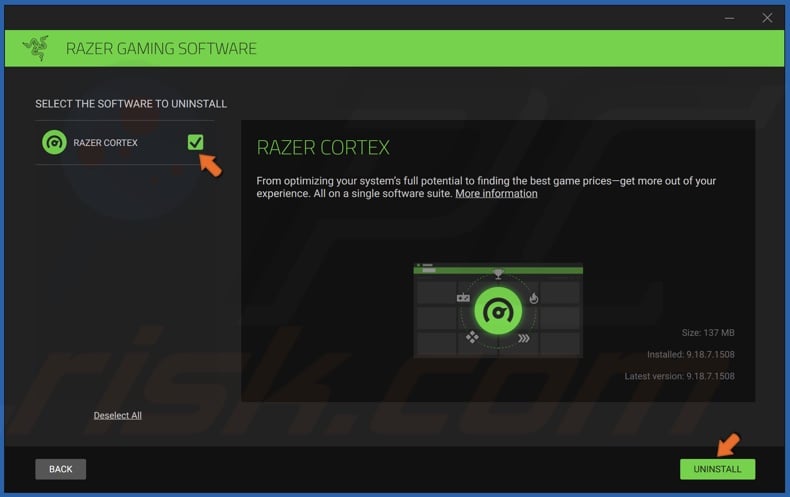Click the SELECT THE SOFTWARE TO UNINSTALL heading

[x=131, y=104]
